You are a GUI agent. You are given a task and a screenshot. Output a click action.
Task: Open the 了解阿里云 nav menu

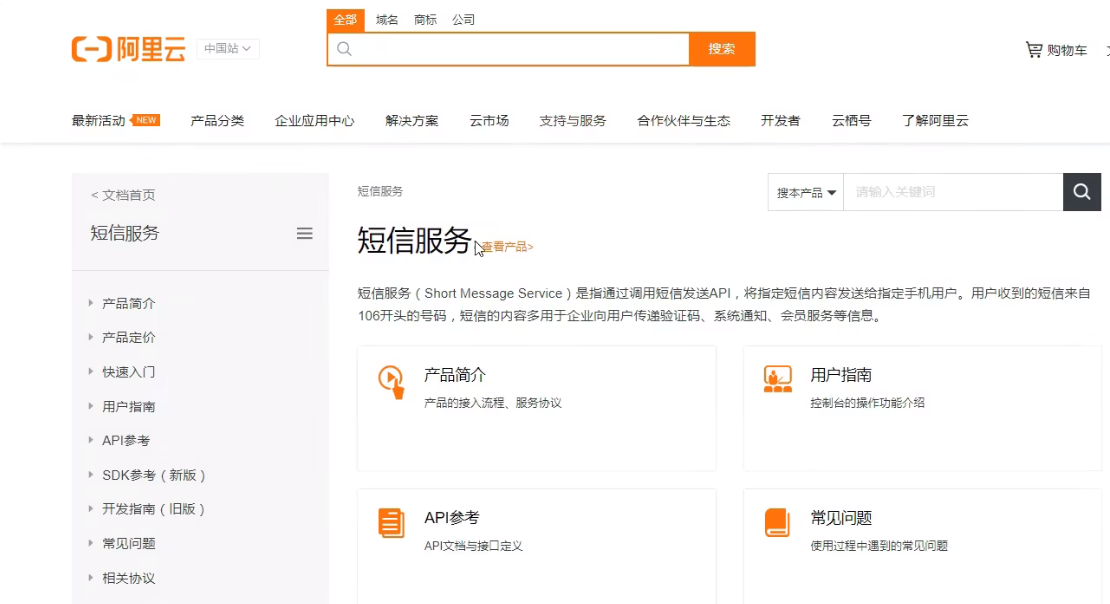[935, 120]
